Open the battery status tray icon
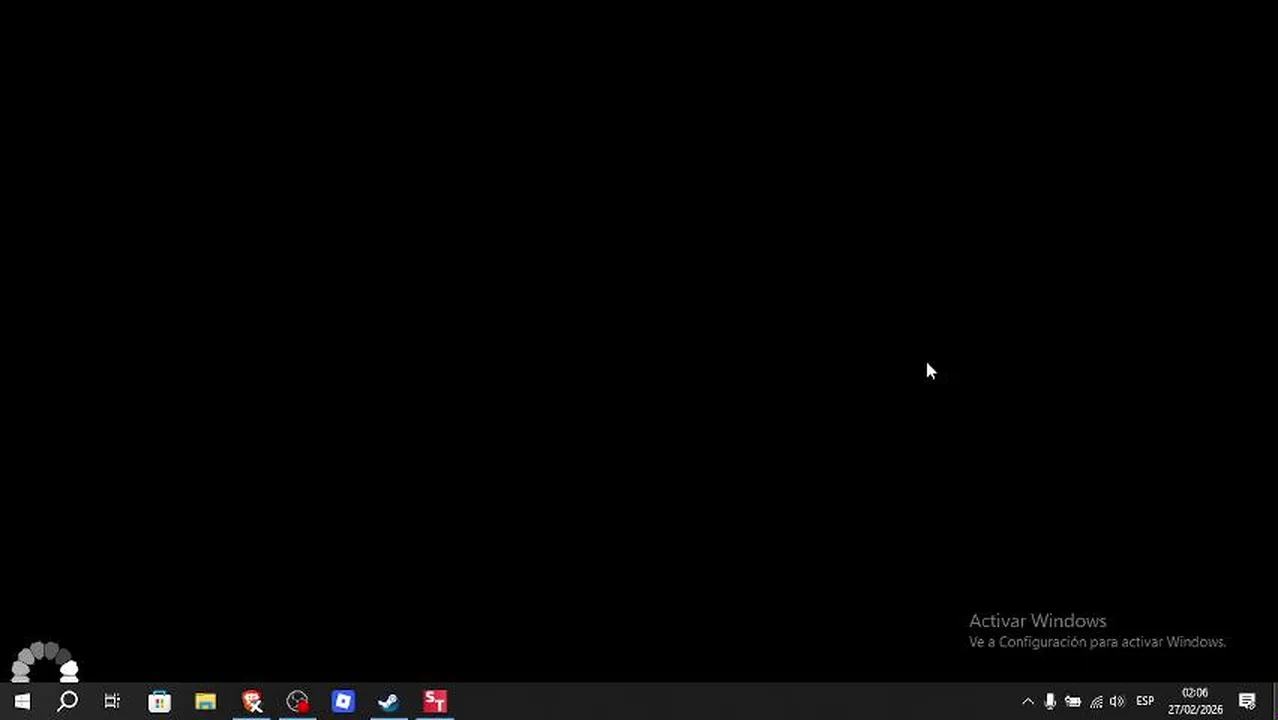The width and height of the screenshot is (1278, 720). coord(1073,702)
